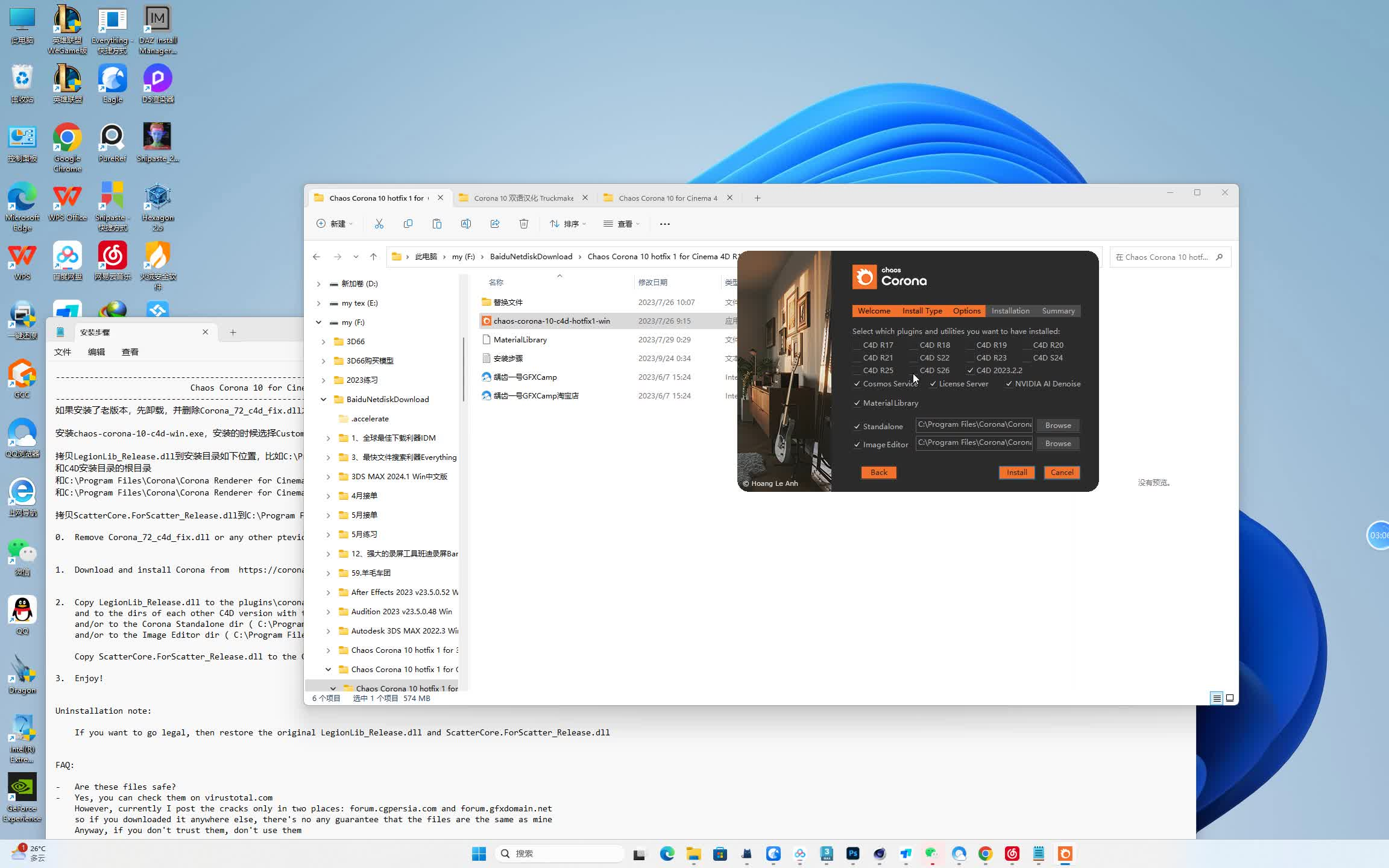Click the chaos-corona-10-c4d-hotfix1-win file
Image resolution: width=1389 pixels, height=868 pixels.
[551, 320]
